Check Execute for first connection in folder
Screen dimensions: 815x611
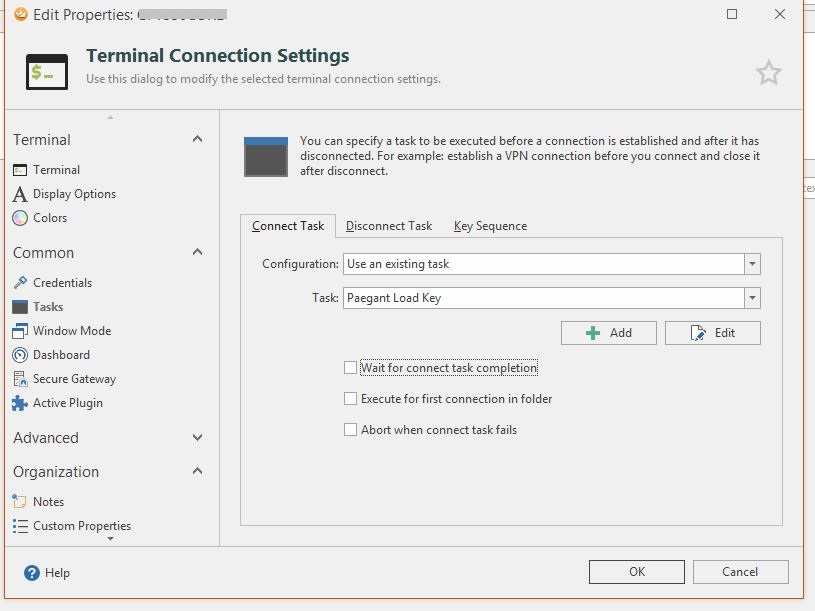pyautogui.click(x=350, y=399)
